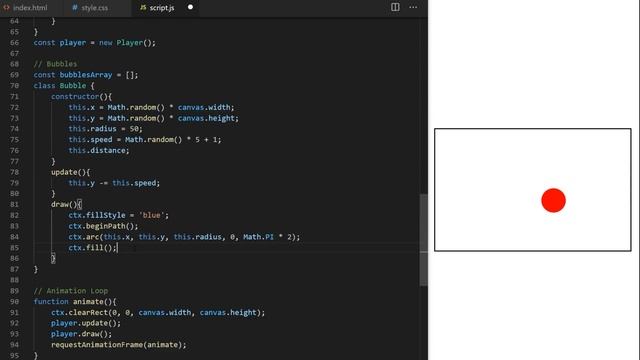Click the CSS hash icon on style.css tab
The width and height of the screenshot is (640, 360).
75,8
